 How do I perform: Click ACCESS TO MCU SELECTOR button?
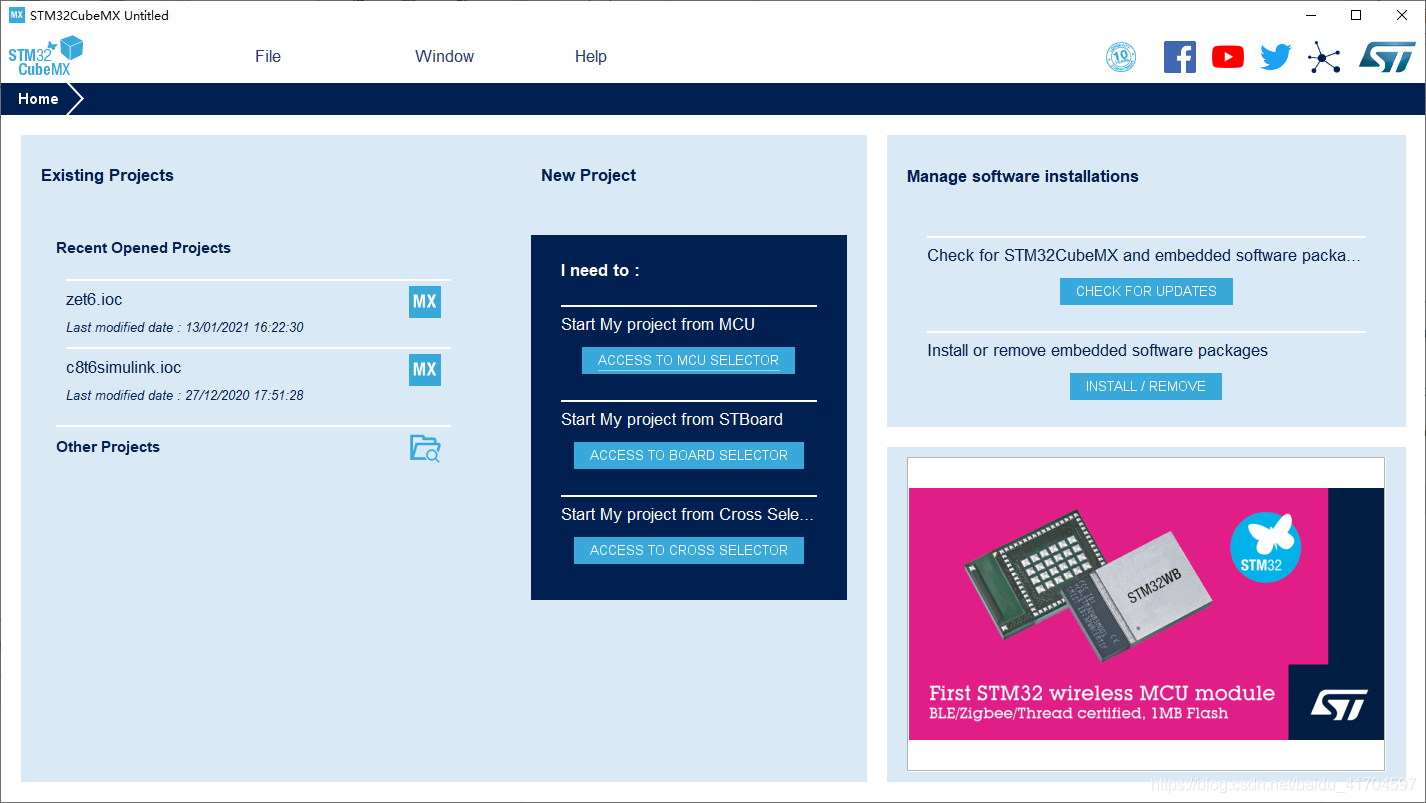pos(688,360)
